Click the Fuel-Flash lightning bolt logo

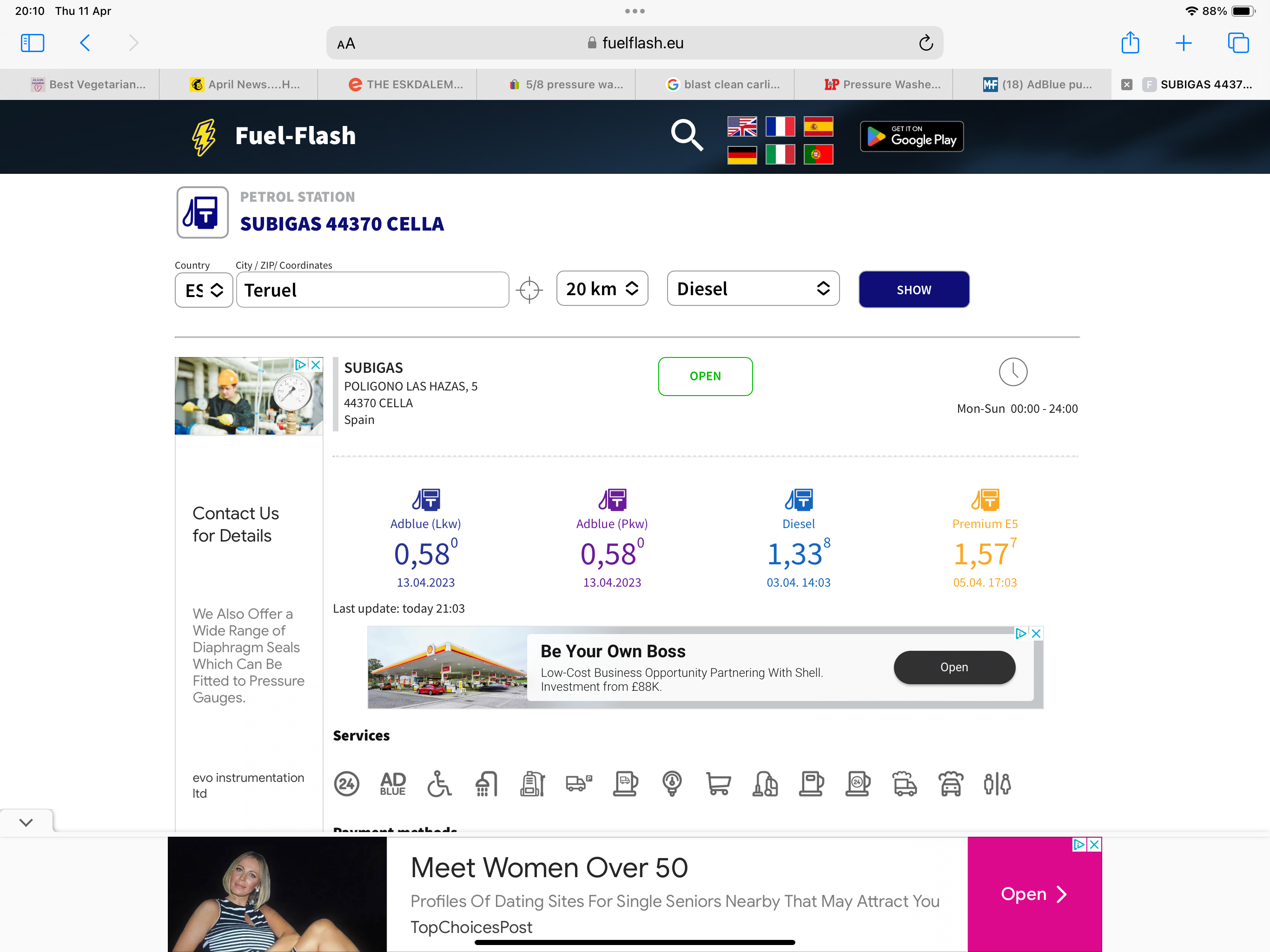[x=203, y=137]
